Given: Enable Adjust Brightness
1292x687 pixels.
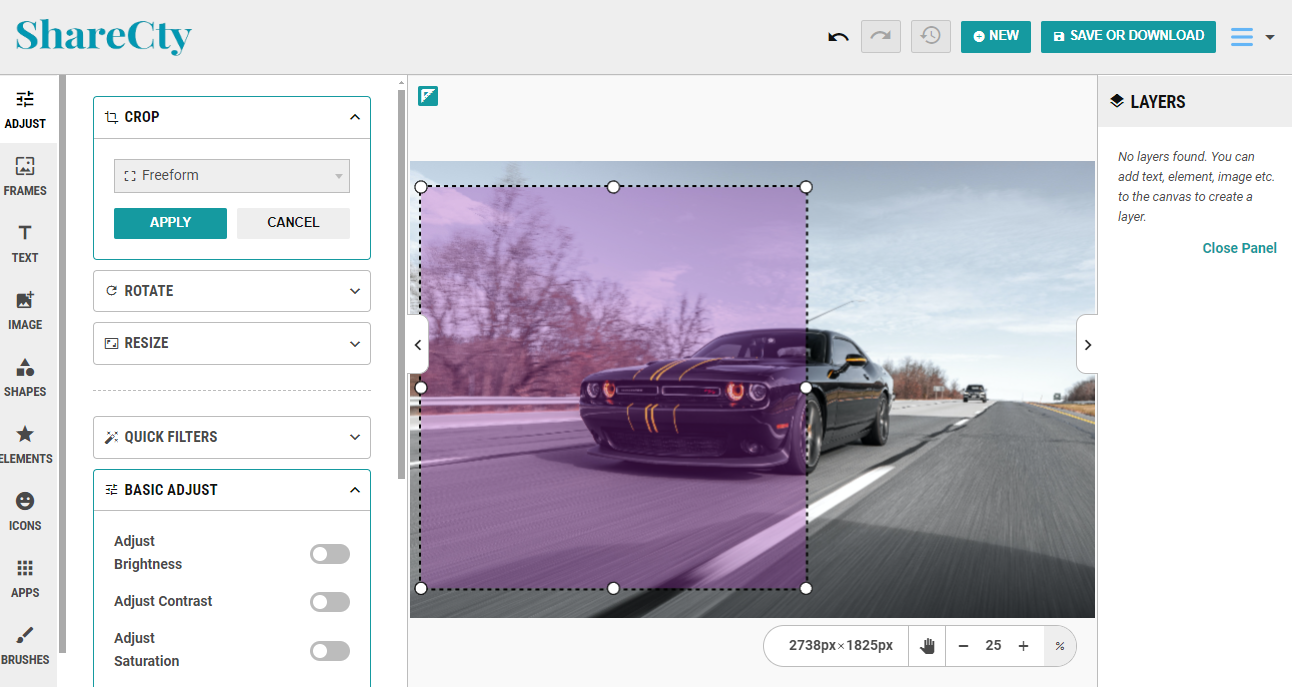Looking at the screenshot, I should [329, 553].
